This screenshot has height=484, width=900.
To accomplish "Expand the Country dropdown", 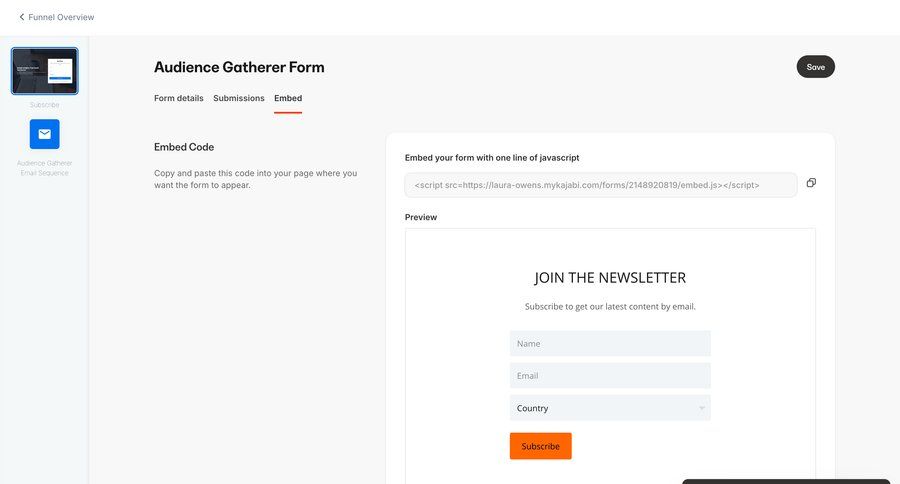I will [x=600, y=408].
